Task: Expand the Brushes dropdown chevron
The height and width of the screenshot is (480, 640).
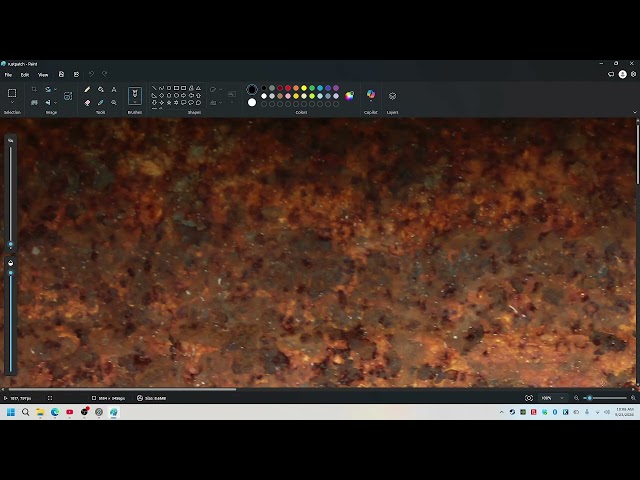Action: point(135,103)
